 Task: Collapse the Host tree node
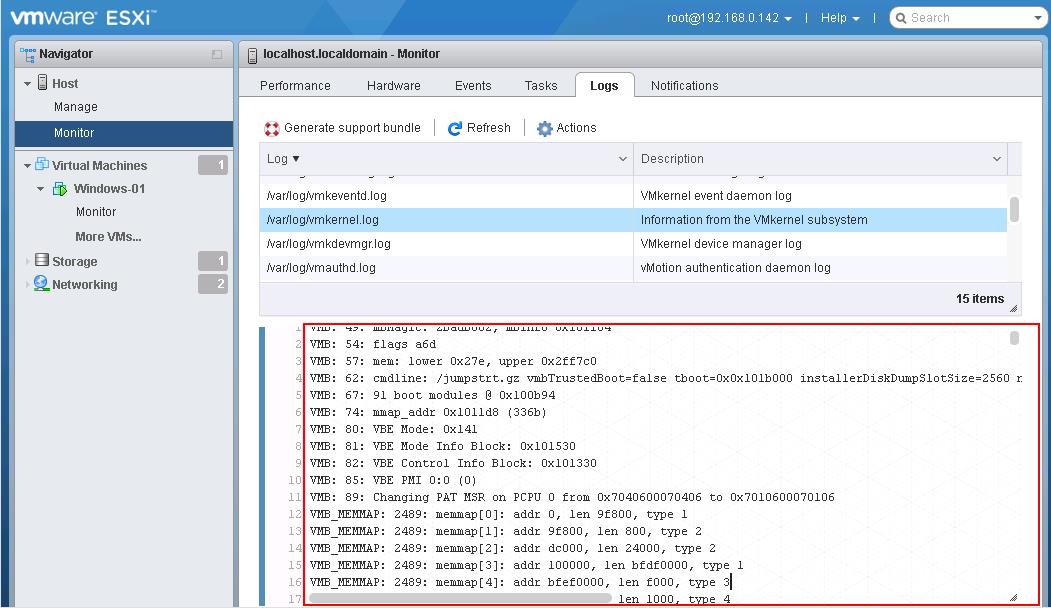28,84
